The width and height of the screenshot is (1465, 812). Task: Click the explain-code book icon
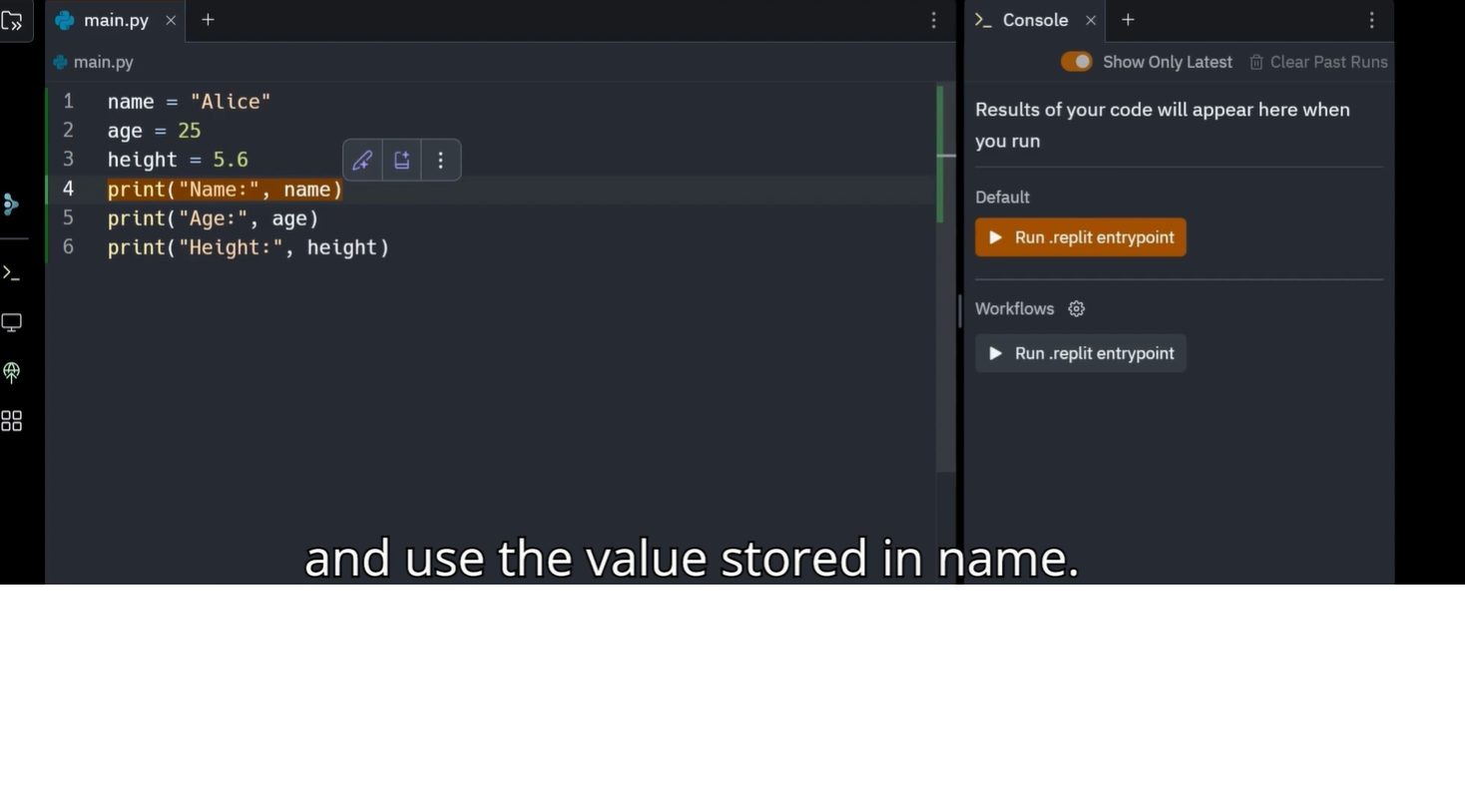pos(402,161)
